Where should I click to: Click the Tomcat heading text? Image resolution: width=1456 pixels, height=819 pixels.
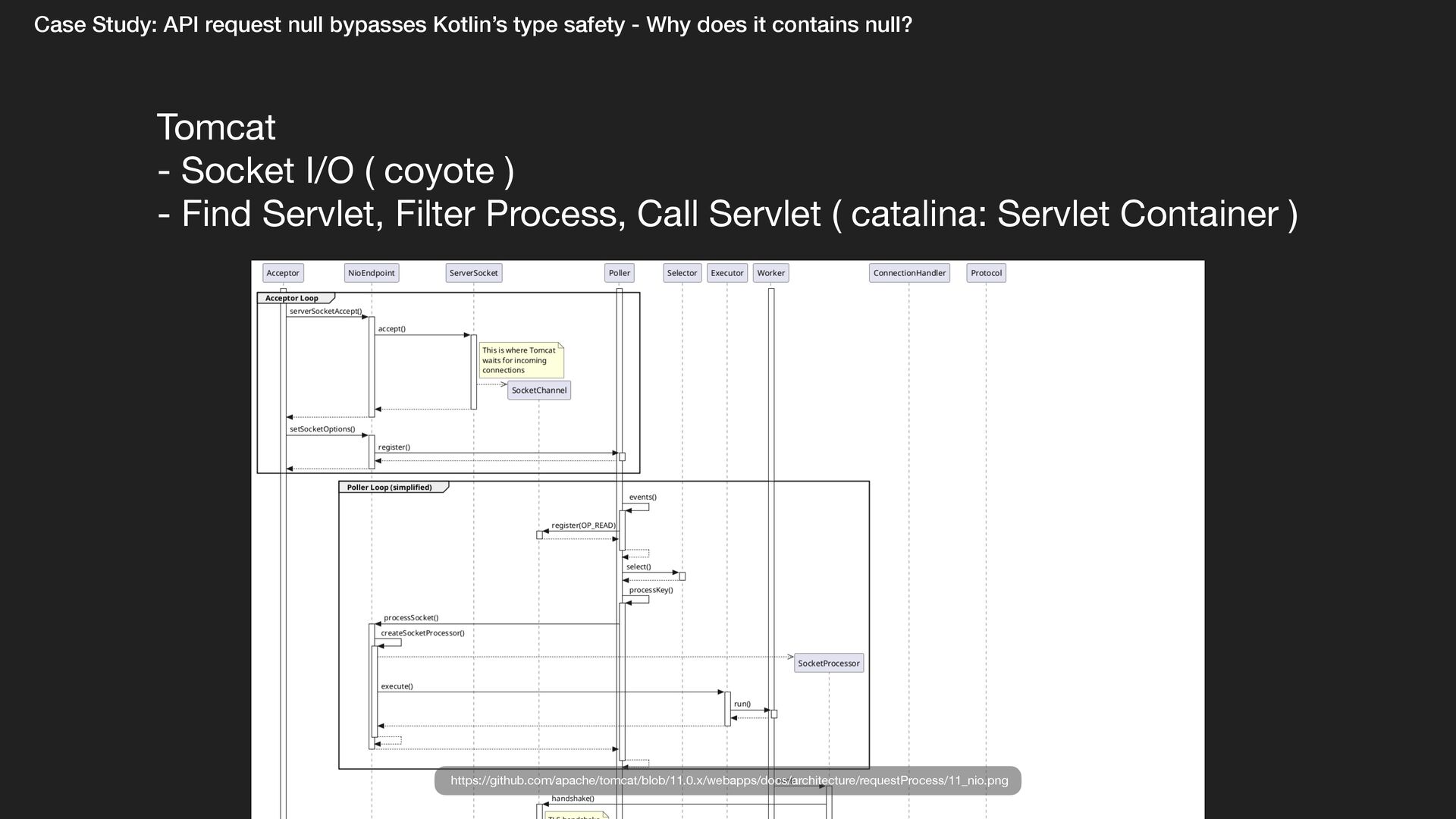216,127
